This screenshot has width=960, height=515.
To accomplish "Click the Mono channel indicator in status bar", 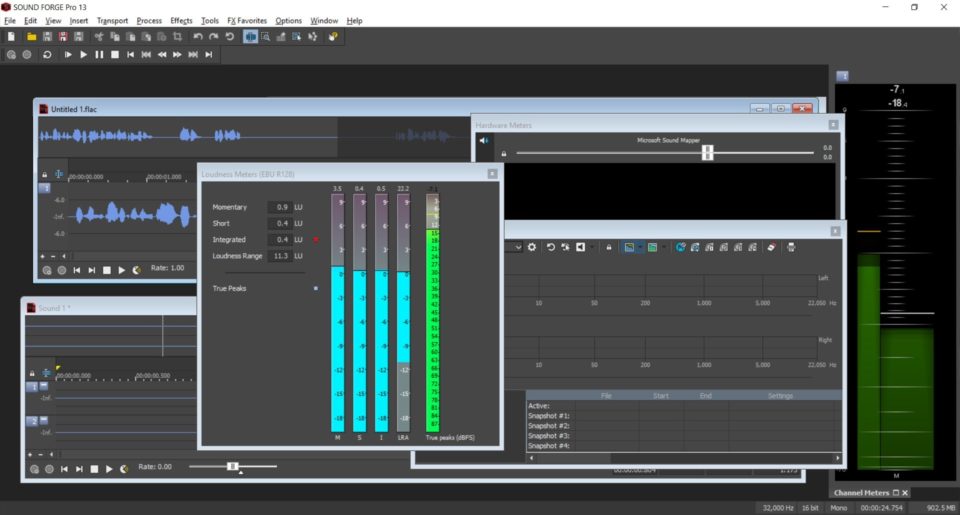I will 838,508.
